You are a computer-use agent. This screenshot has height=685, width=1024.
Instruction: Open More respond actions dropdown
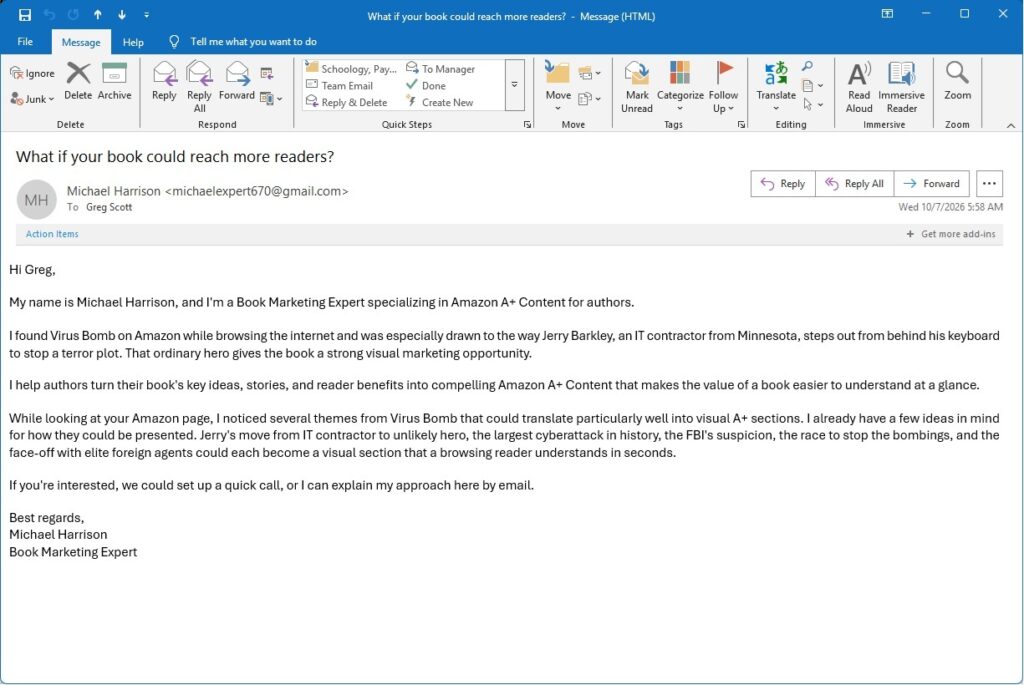click(x=271, y=99)
